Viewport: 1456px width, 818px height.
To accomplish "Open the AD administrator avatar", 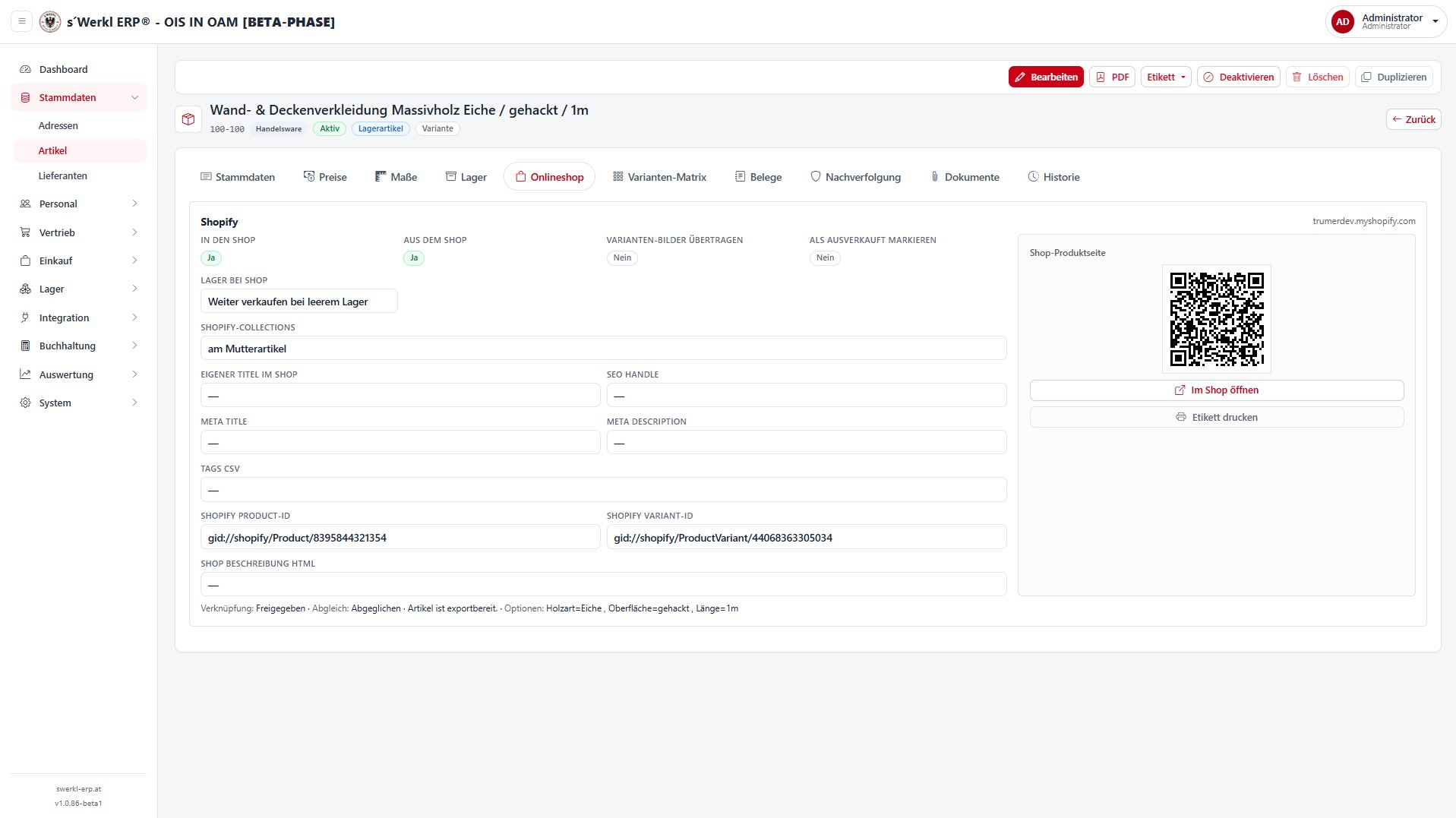I will 1342,22.
